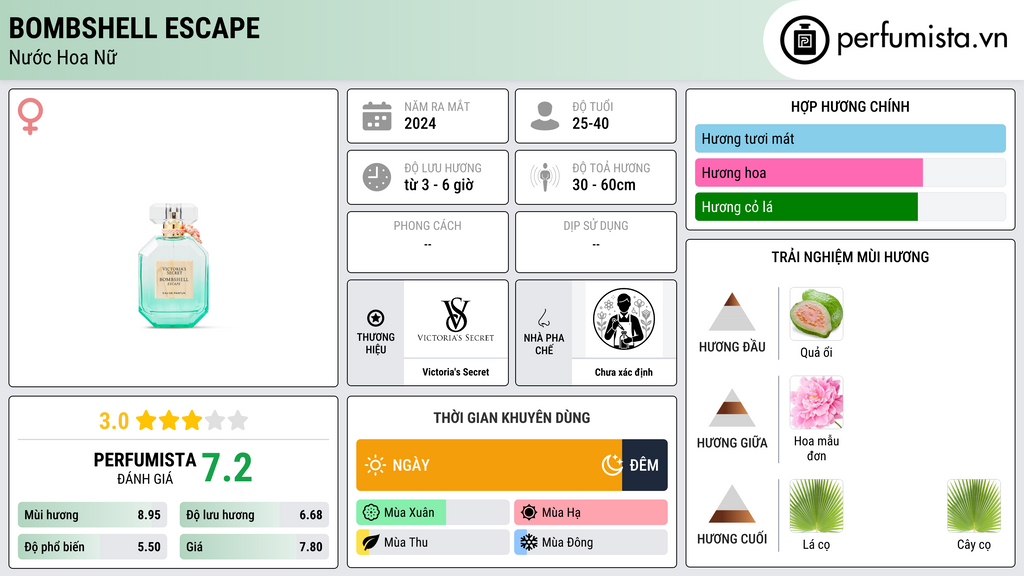The width and height of the screenshot is (1024, 576).
Task: Click the orange Ngày daytime bar
Action: (x=489, y=465)
